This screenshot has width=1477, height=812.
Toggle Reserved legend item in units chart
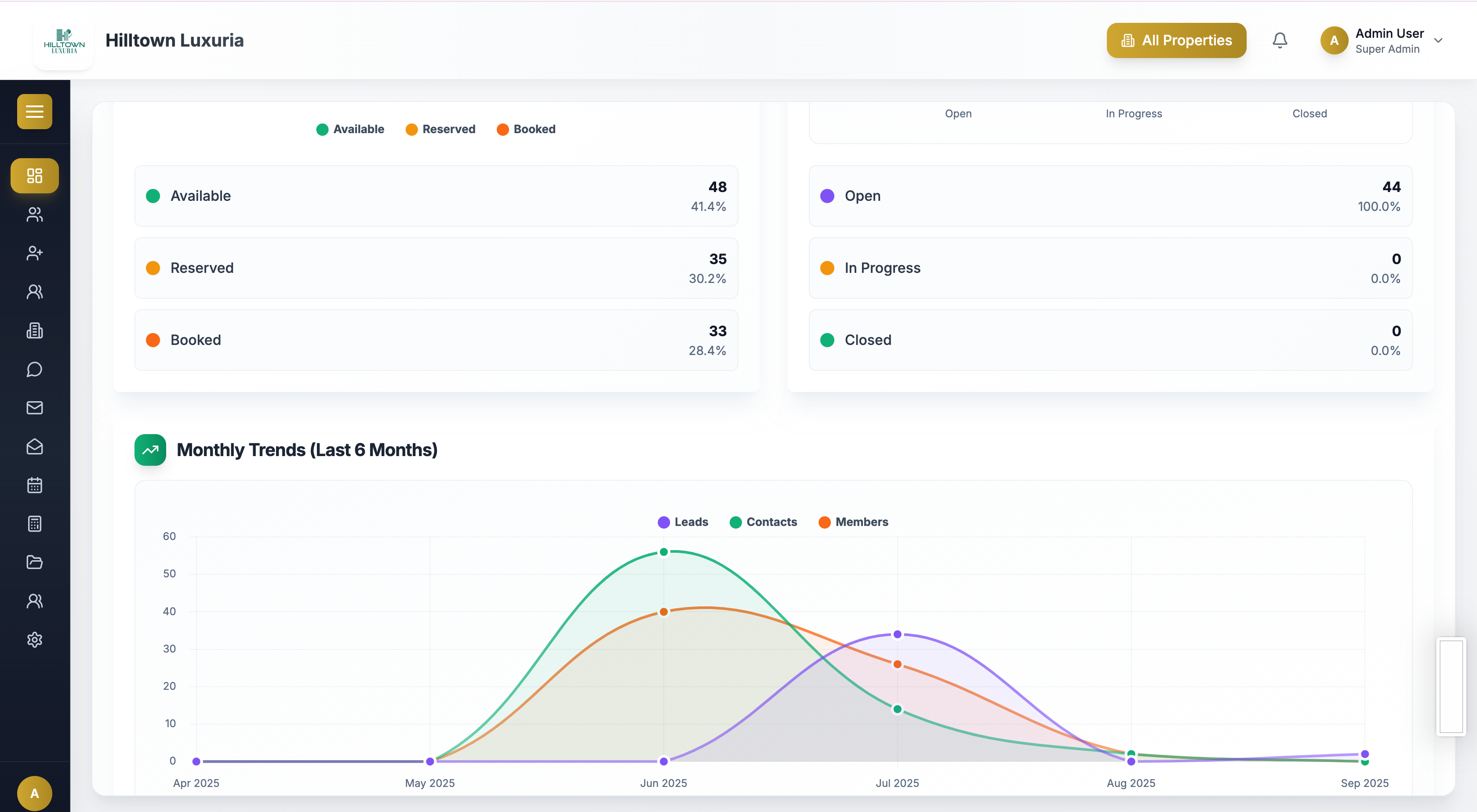coord(440,129)
